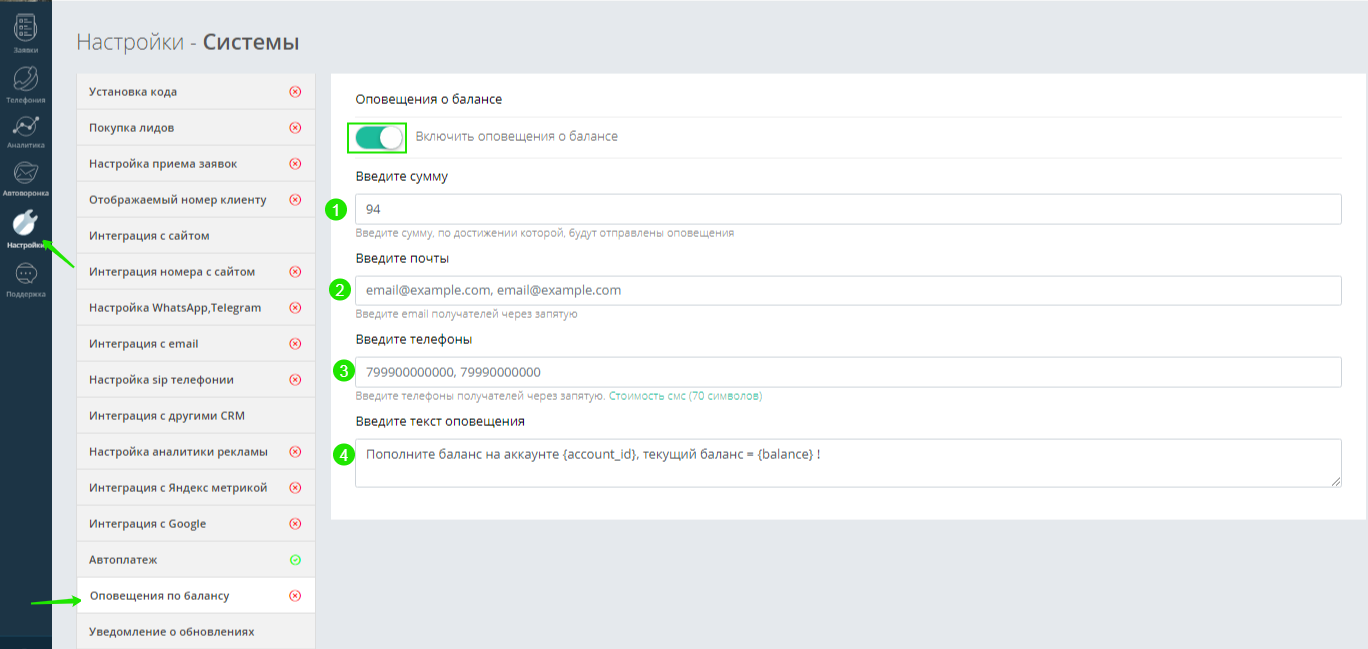Open Настройка WhatsApp,Telegram section

[x=196, y=308]
